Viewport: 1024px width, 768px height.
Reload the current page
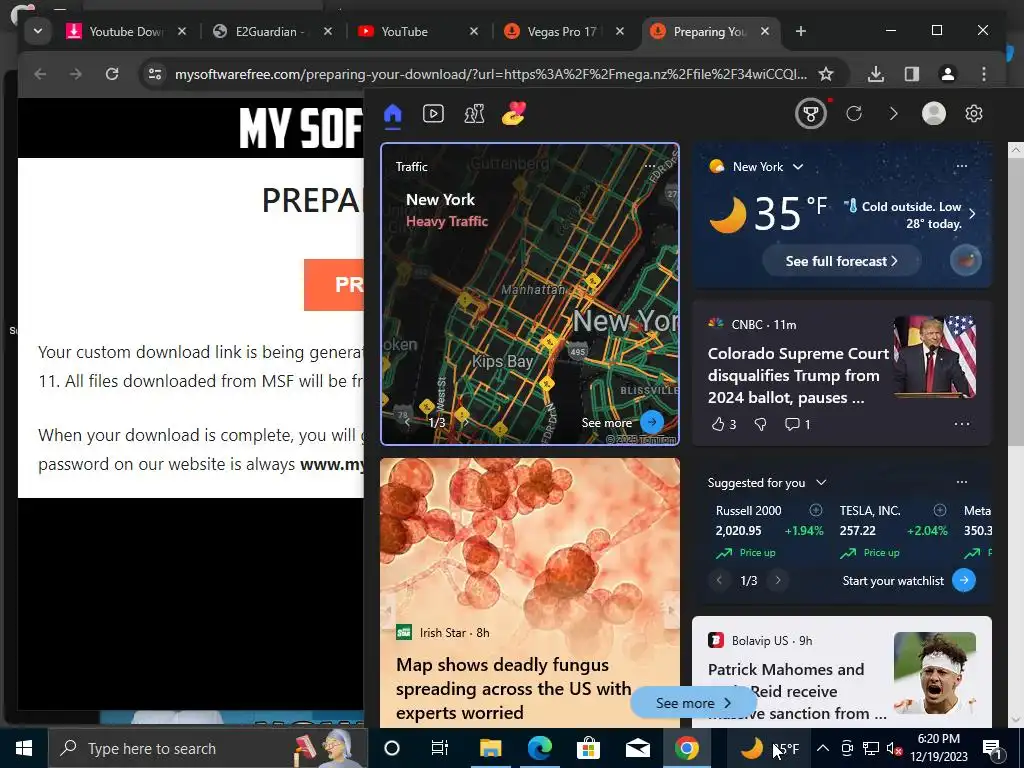pyautogui.click(x=112, y=74)
